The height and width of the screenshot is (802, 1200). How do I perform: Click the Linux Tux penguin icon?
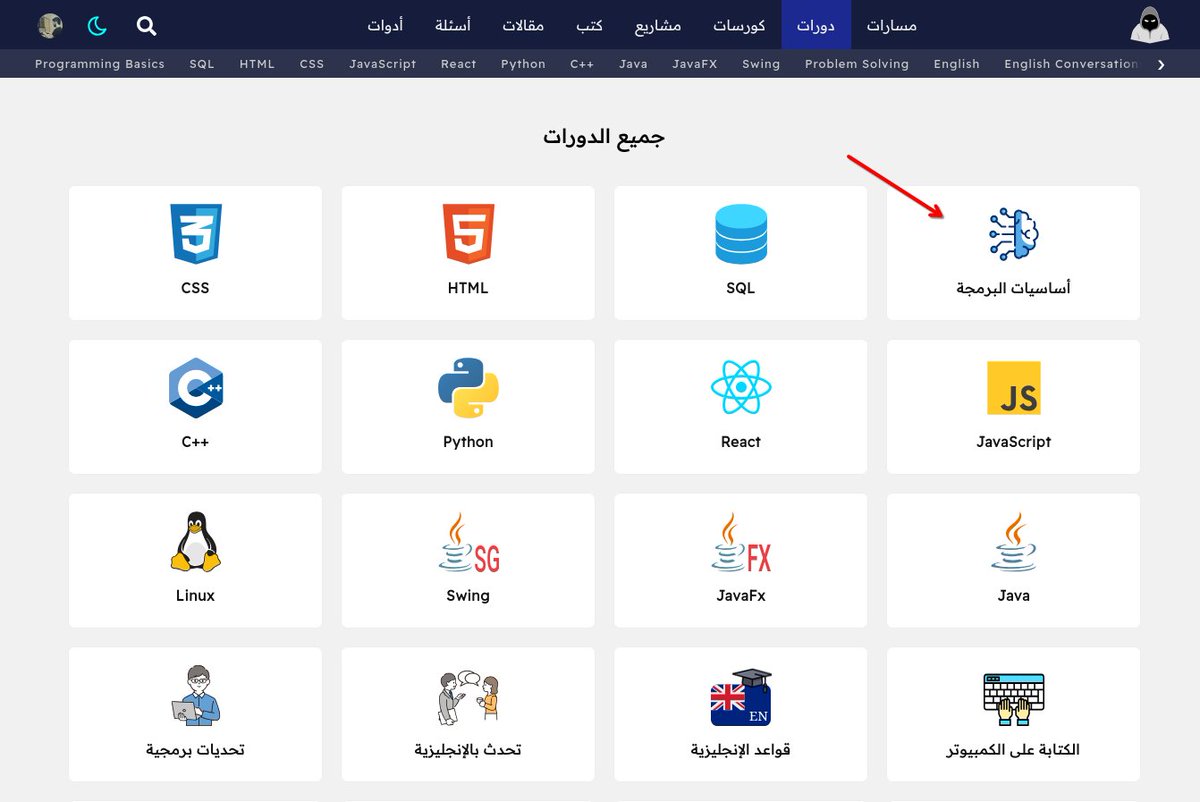click(194, 540)
